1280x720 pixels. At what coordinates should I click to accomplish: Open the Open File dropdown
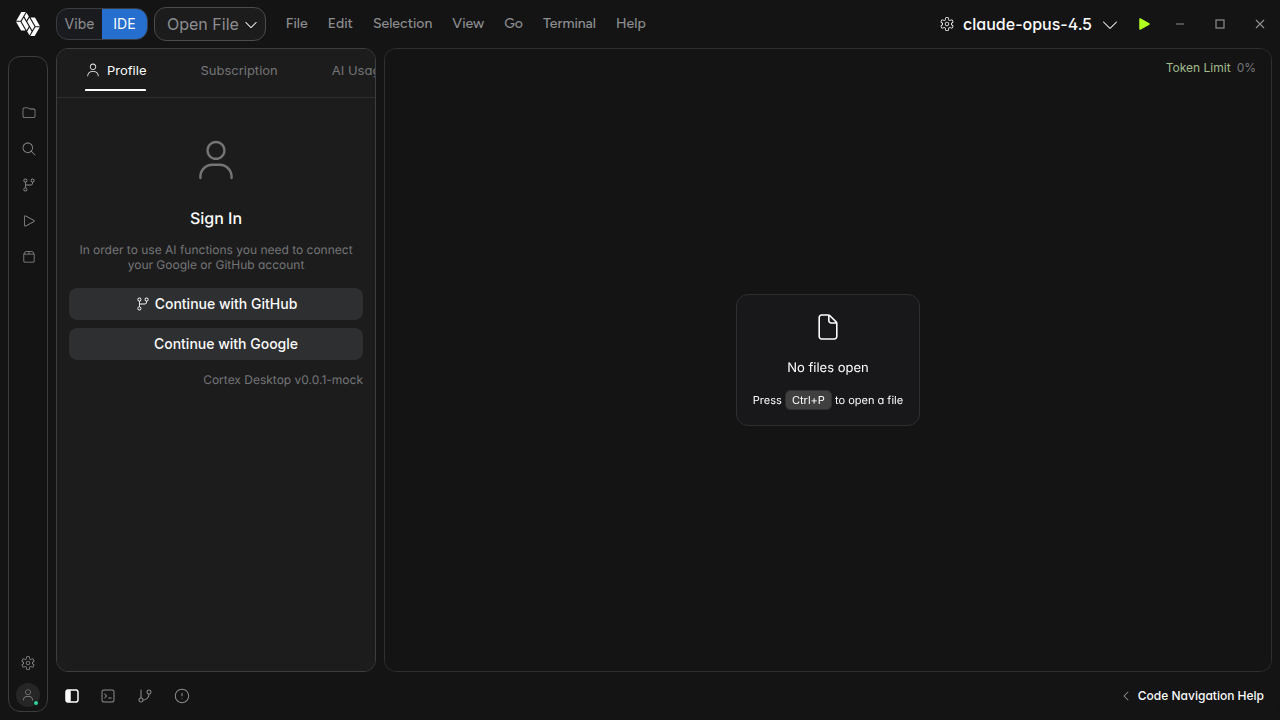point(210,24)
